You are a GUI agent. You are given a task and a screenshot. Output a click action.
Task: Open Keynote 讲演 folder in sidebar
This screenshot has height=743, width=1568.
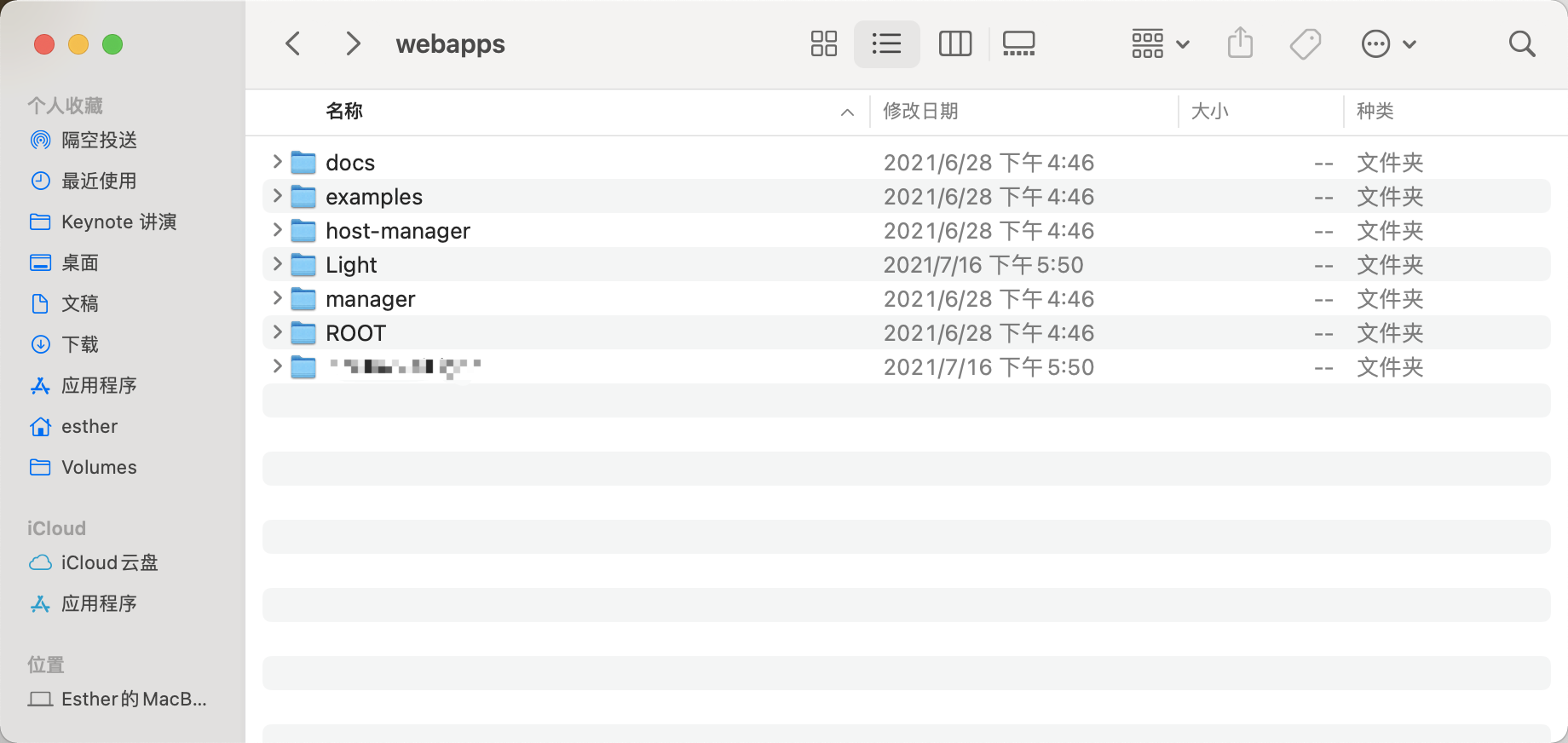point(103,222)
